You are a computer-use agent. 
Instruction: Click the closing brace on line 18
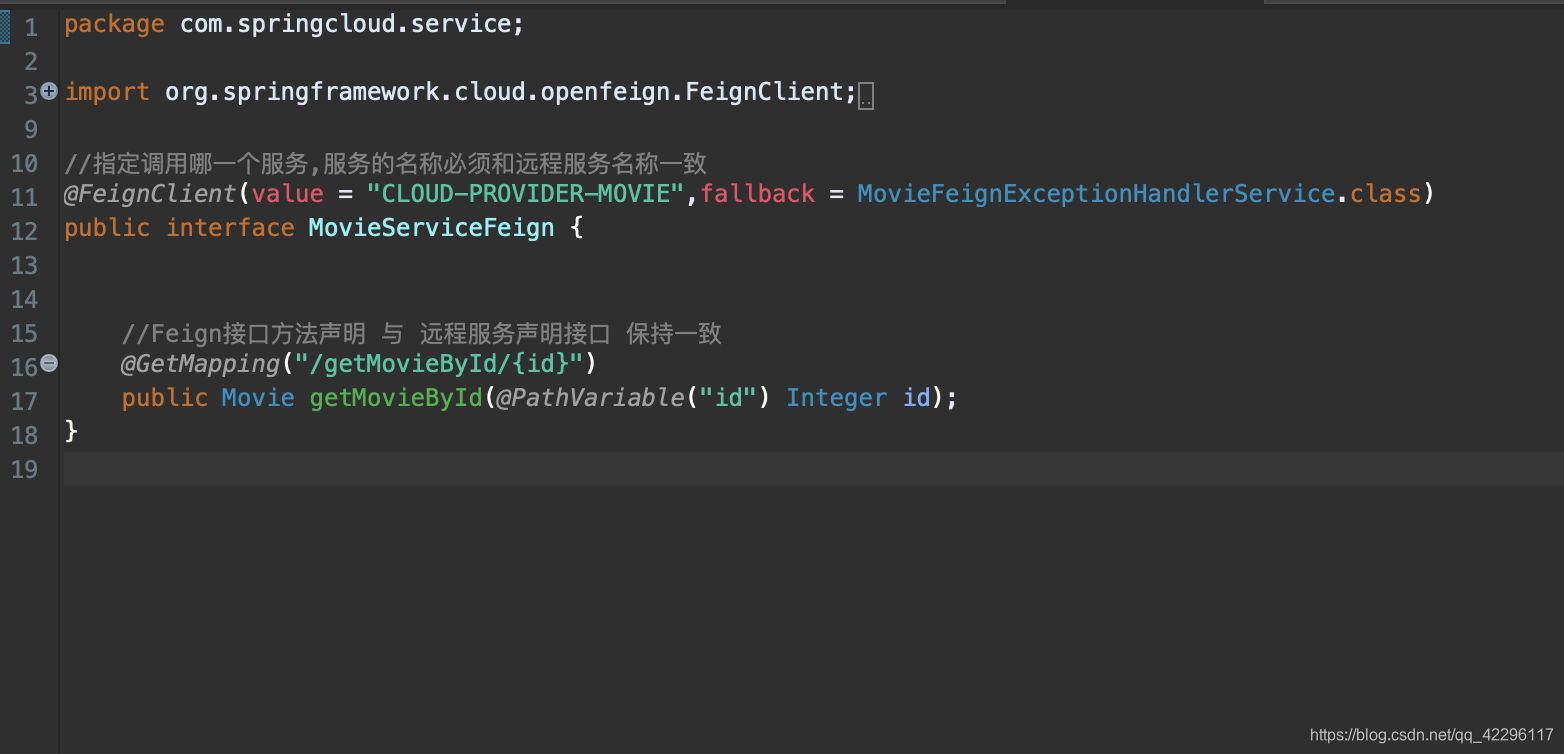pyautogui.click(x=71, y=431)
